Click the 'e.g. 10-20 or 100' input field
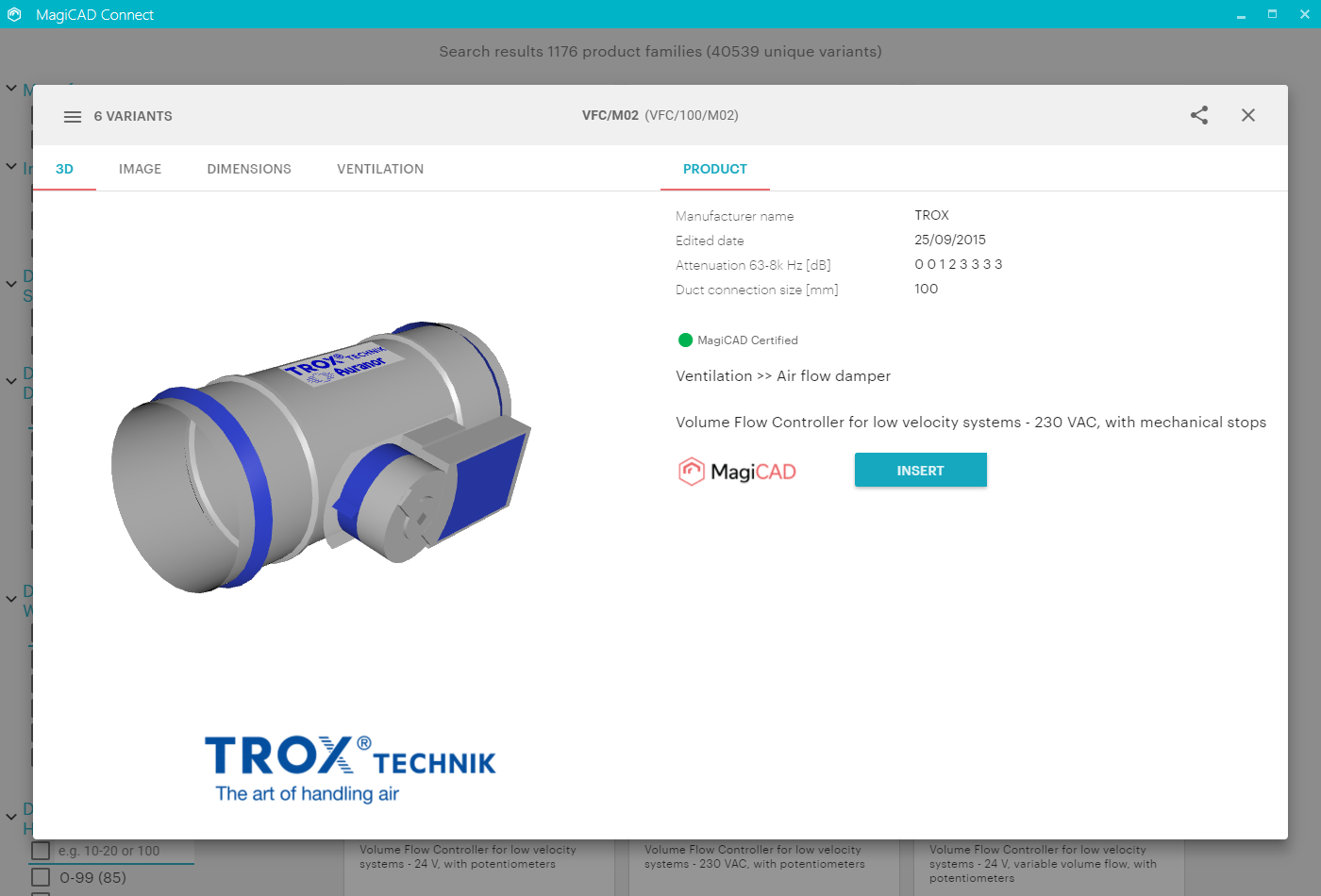Image resolution: width=1321 pixels, height=896 pixels. coord(125,852)
